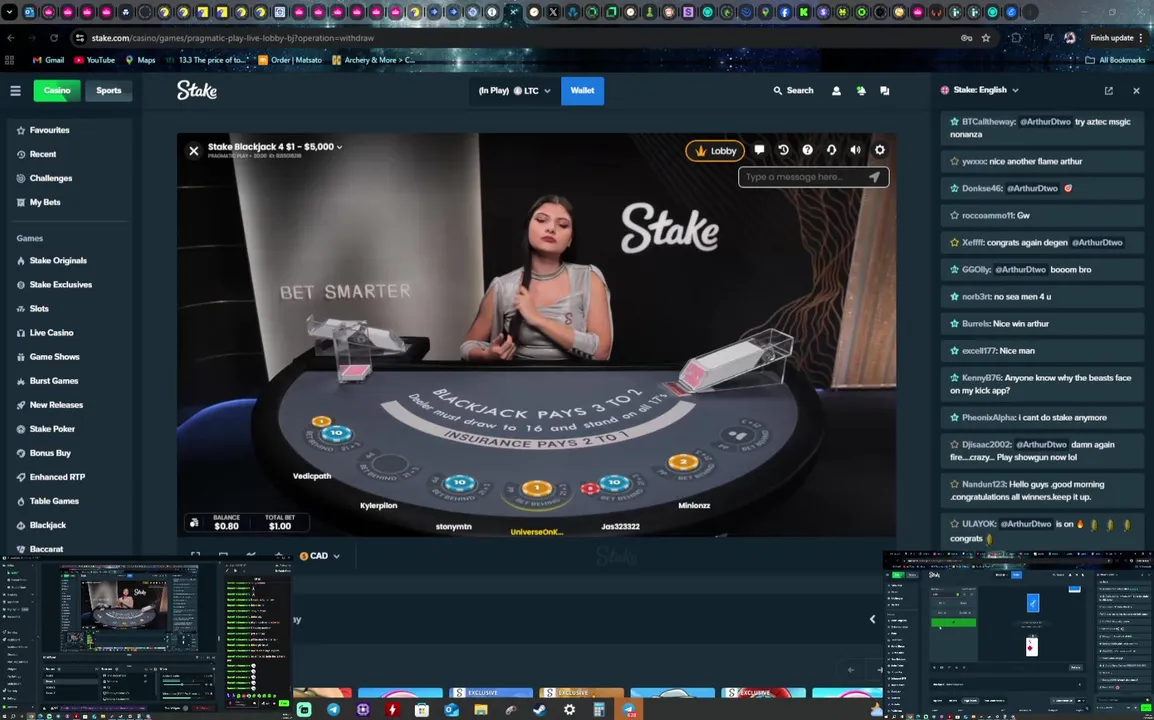Toggle the chat bubble icon in Stake header
The image size is (1154, 720).
coord(885,91)
